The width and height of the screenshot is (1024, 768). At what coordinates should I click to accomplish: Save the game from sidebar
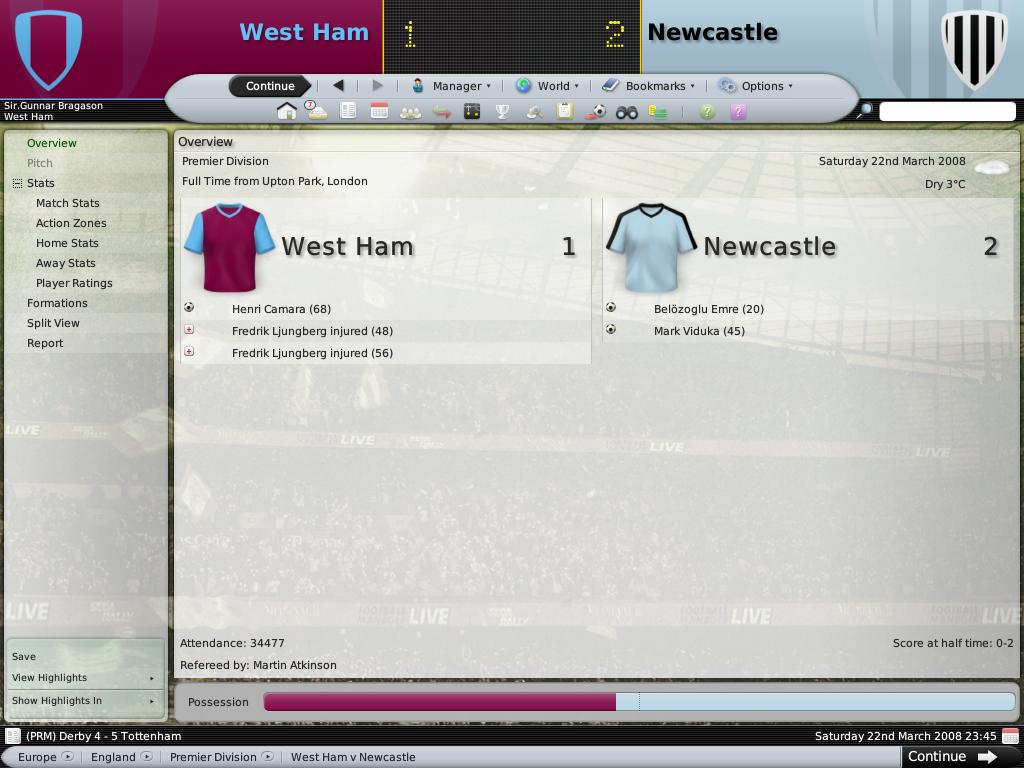point(24,656)
